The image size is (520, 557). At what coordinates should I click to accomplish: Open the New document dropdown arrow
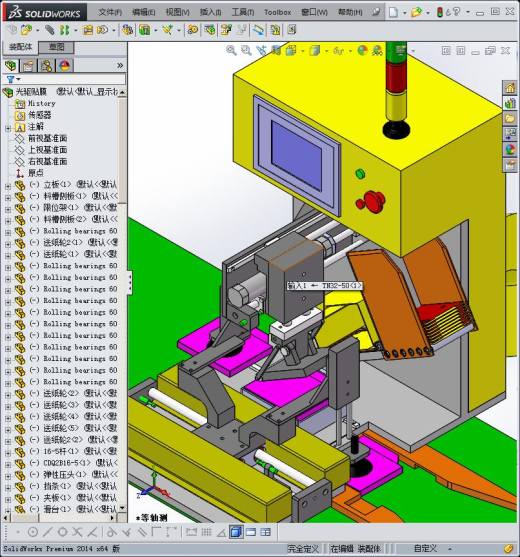point(404,13)
